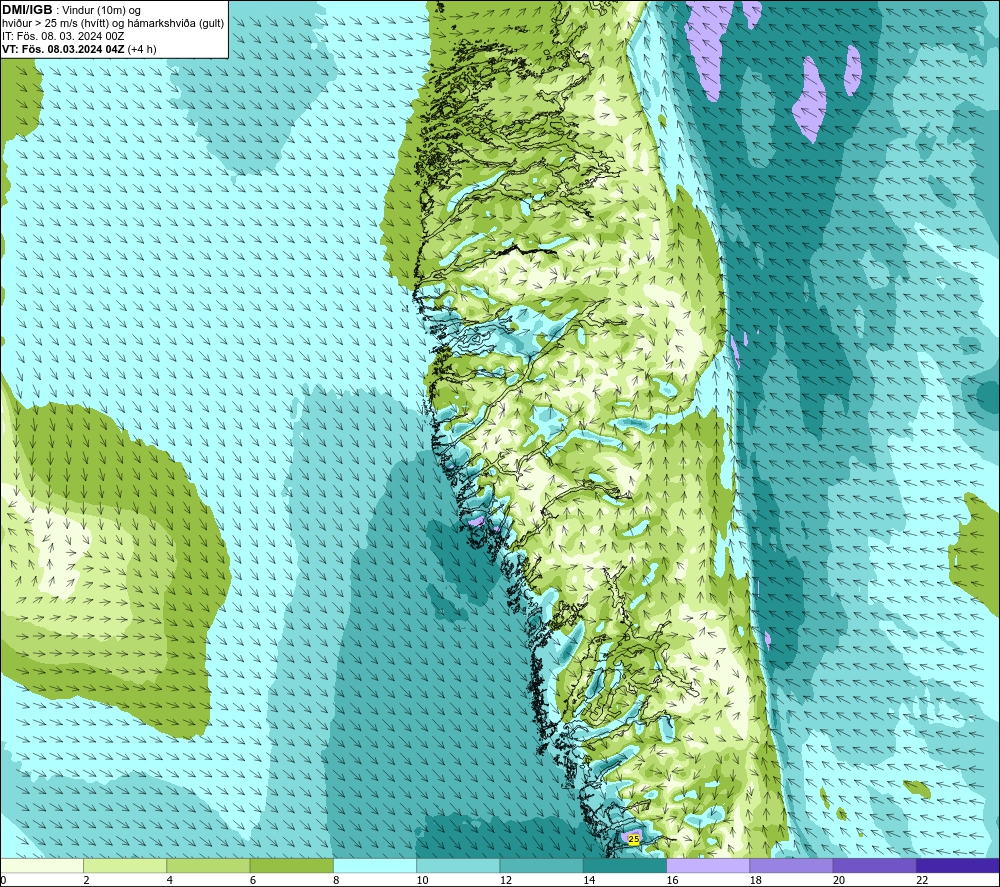Screen dimensions: 1000x887
Task: Click the 'hviður > 25 m/s (hvítt)' line
Action: coord(57,23)
